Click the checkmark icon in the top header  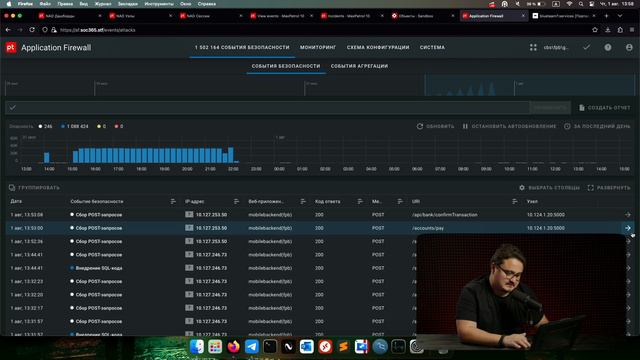(x=587, y=47)
